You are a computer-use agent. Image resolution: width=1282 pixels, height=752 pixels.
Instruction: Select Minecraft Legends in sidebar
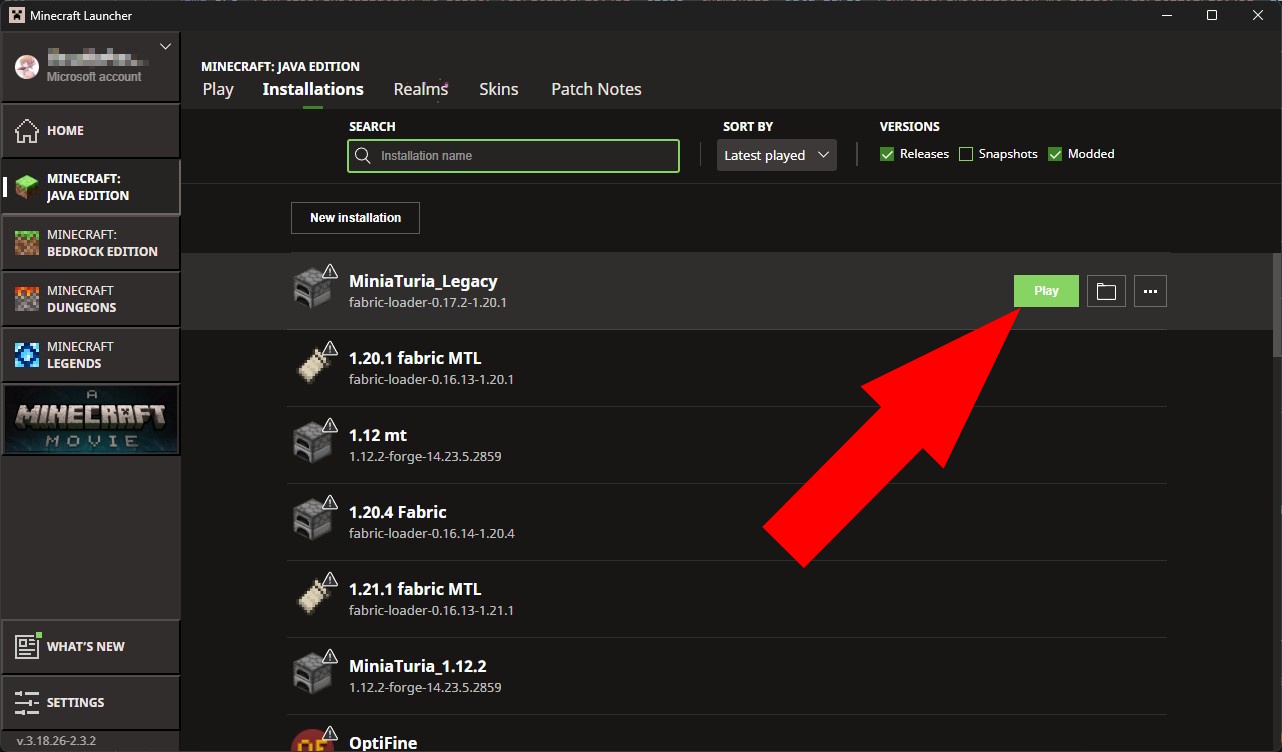91,355
